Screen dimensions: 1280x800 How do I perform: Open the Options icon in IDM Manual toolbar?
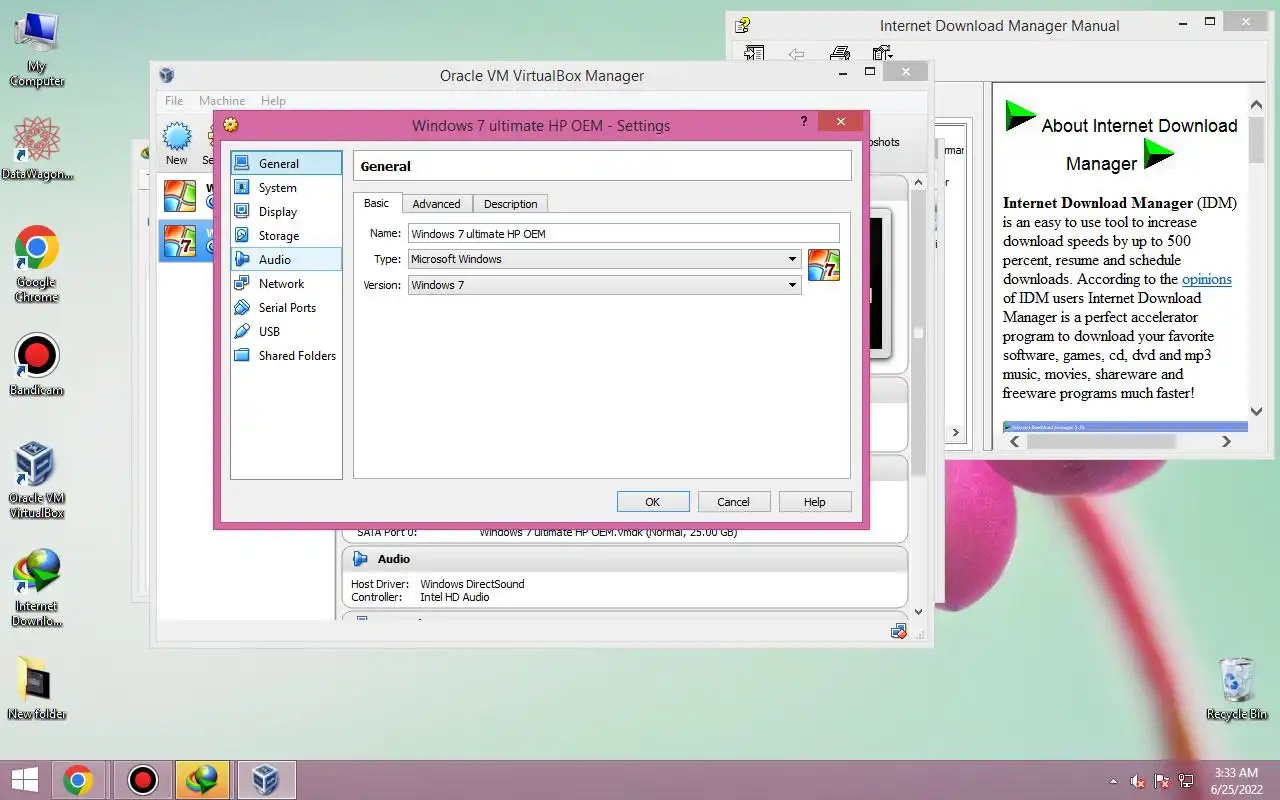pos(883,53)
